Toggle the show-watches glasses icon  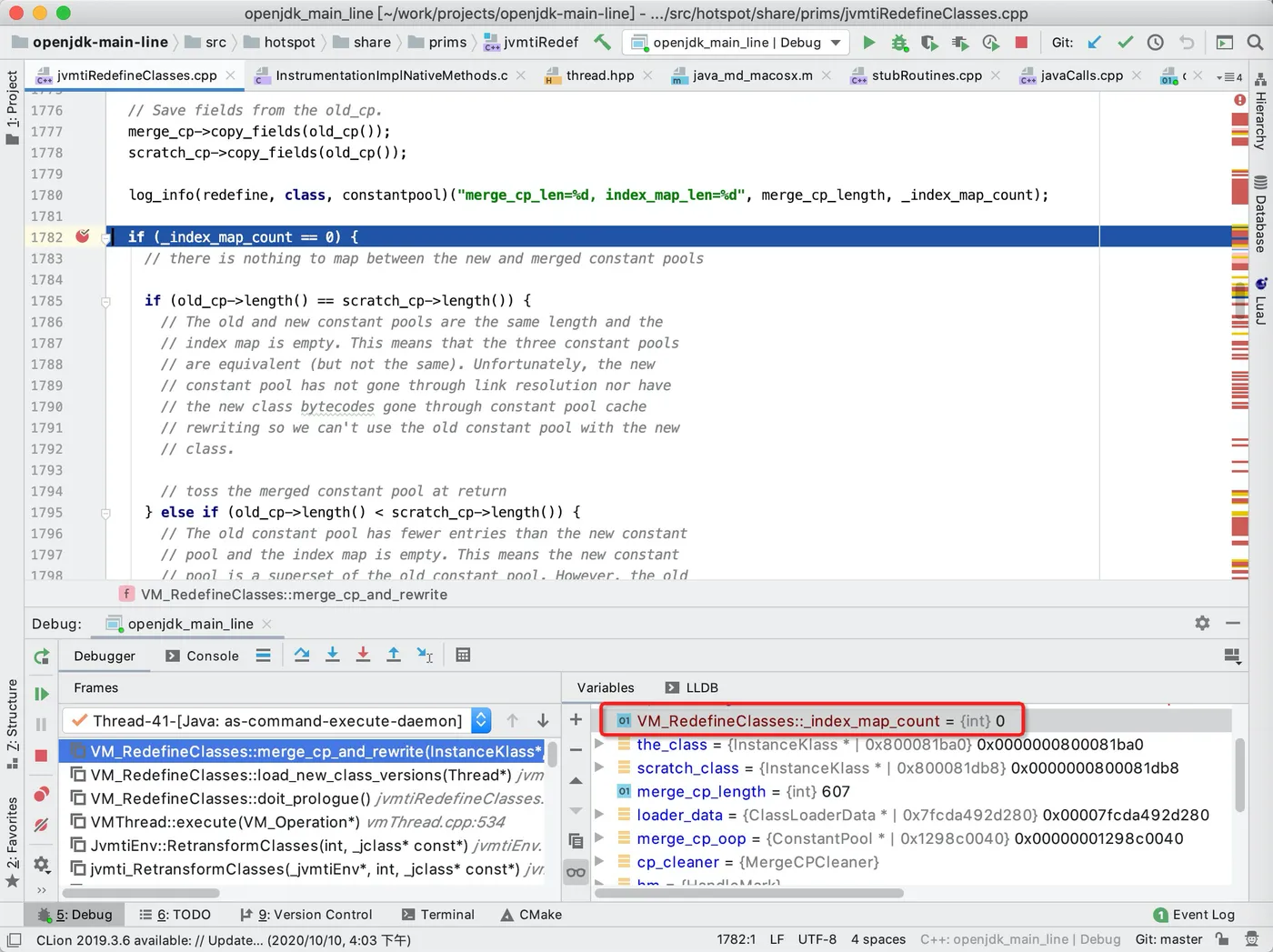(x=576, y=872)
